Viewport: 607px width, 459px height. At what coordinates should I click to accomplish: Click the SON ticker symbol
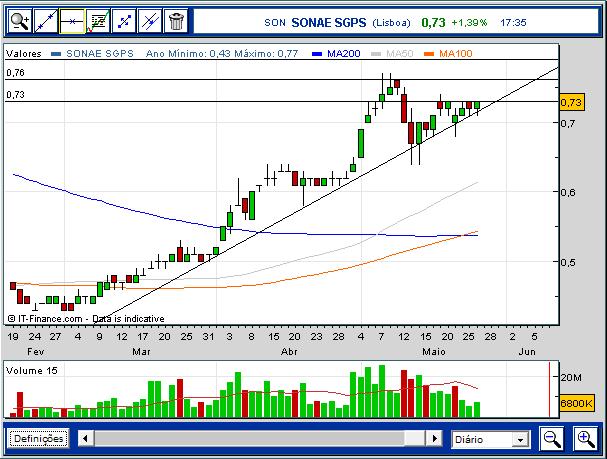pos(275,22)
